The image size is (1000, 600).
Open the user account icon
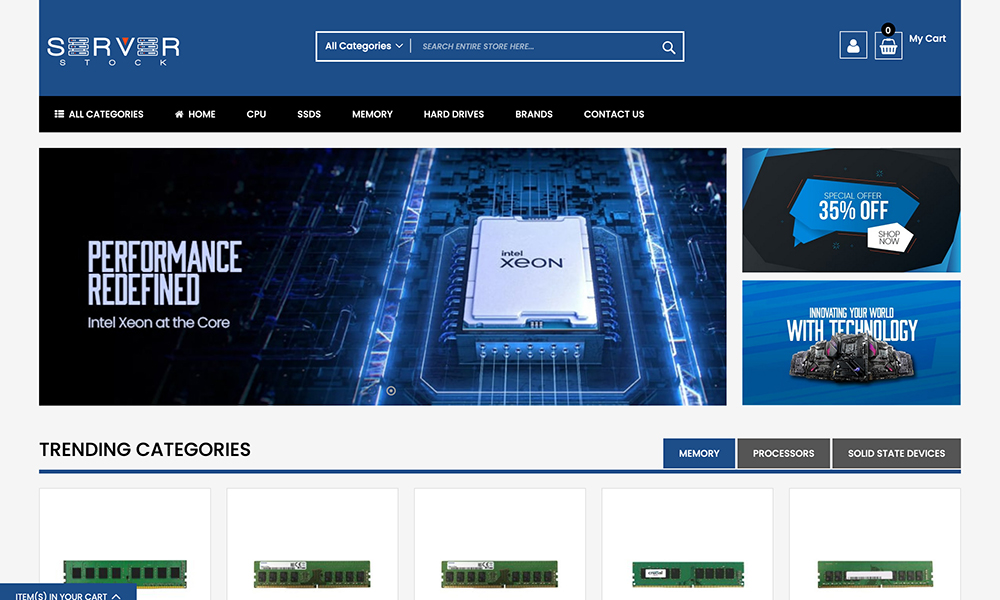[853, 46]
